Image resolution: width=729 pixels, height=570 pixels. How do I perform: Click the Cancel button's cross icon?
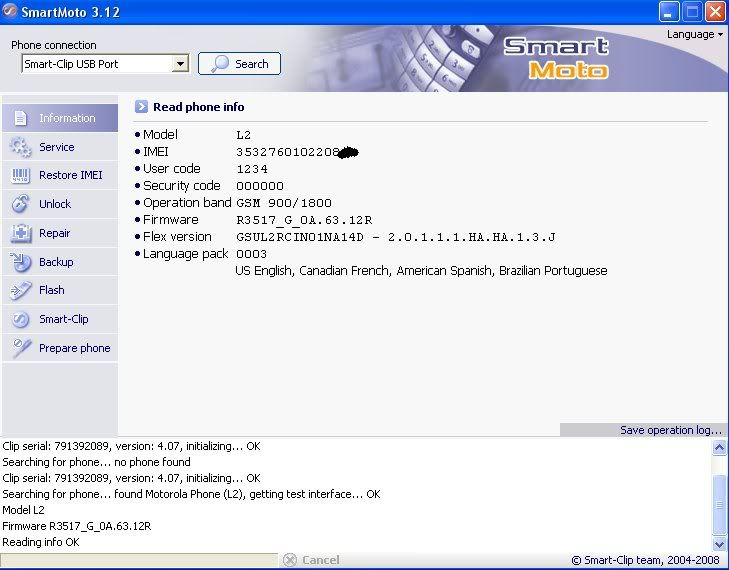[x=290, y=560]
